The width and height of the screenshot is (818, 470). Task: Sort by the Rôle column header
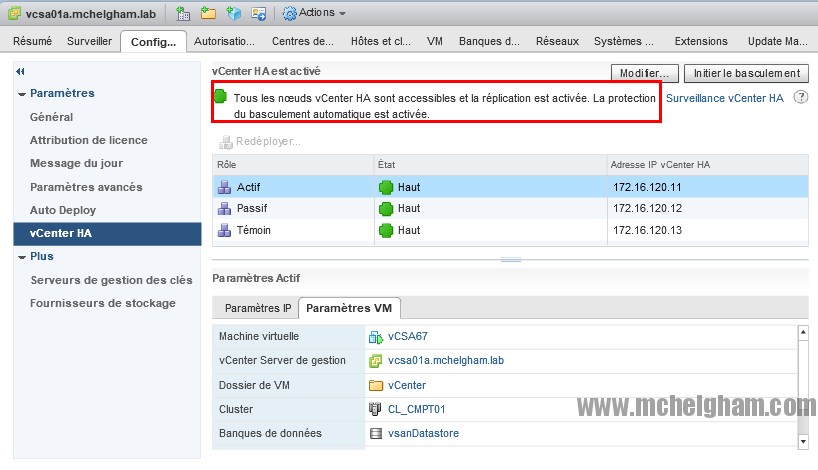(293, 165)
